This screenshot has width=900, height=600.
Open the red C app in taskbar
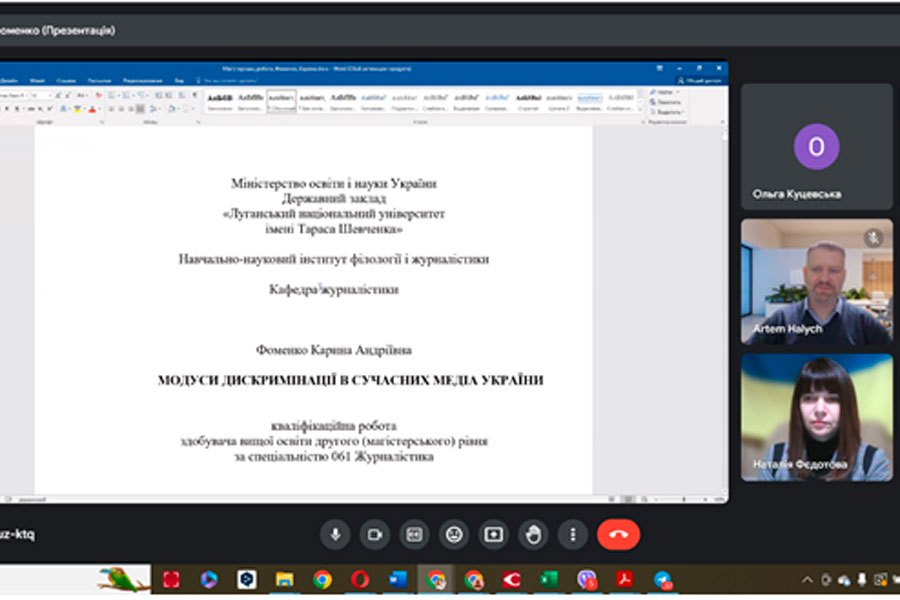pos(511,580)
